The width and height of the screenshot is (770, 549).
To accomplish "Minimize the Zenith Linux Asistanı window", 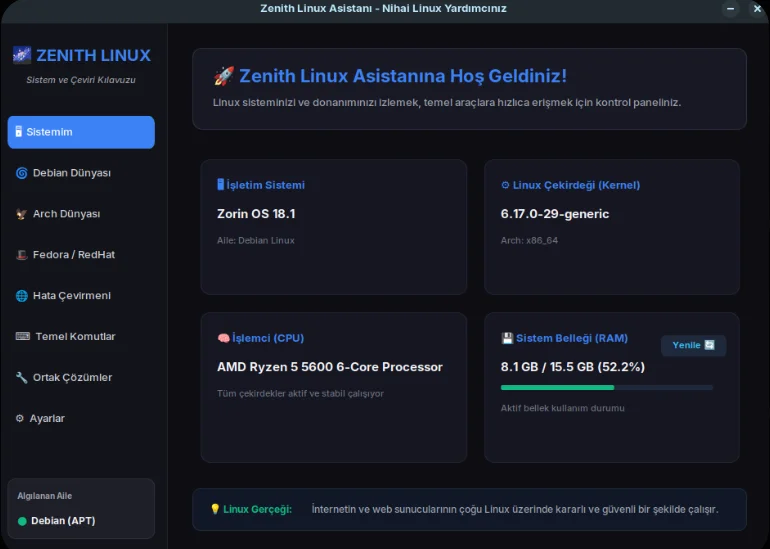I will click(731, 8).
